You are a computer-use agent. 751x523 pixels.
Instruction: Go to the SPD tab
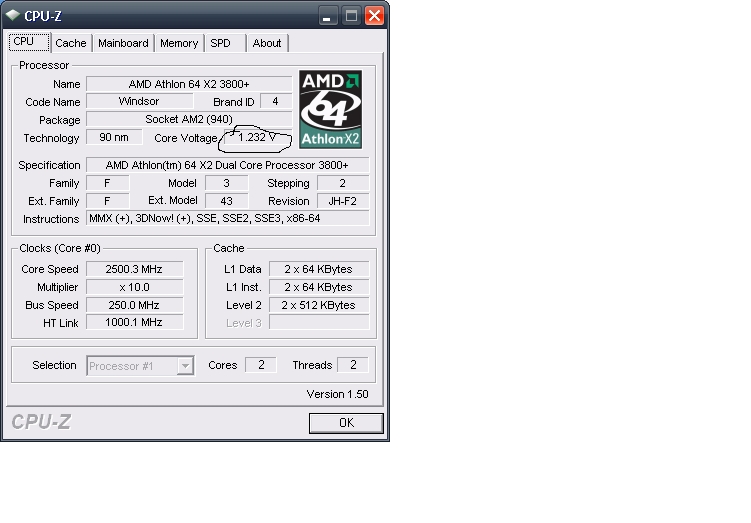point(225,43)
